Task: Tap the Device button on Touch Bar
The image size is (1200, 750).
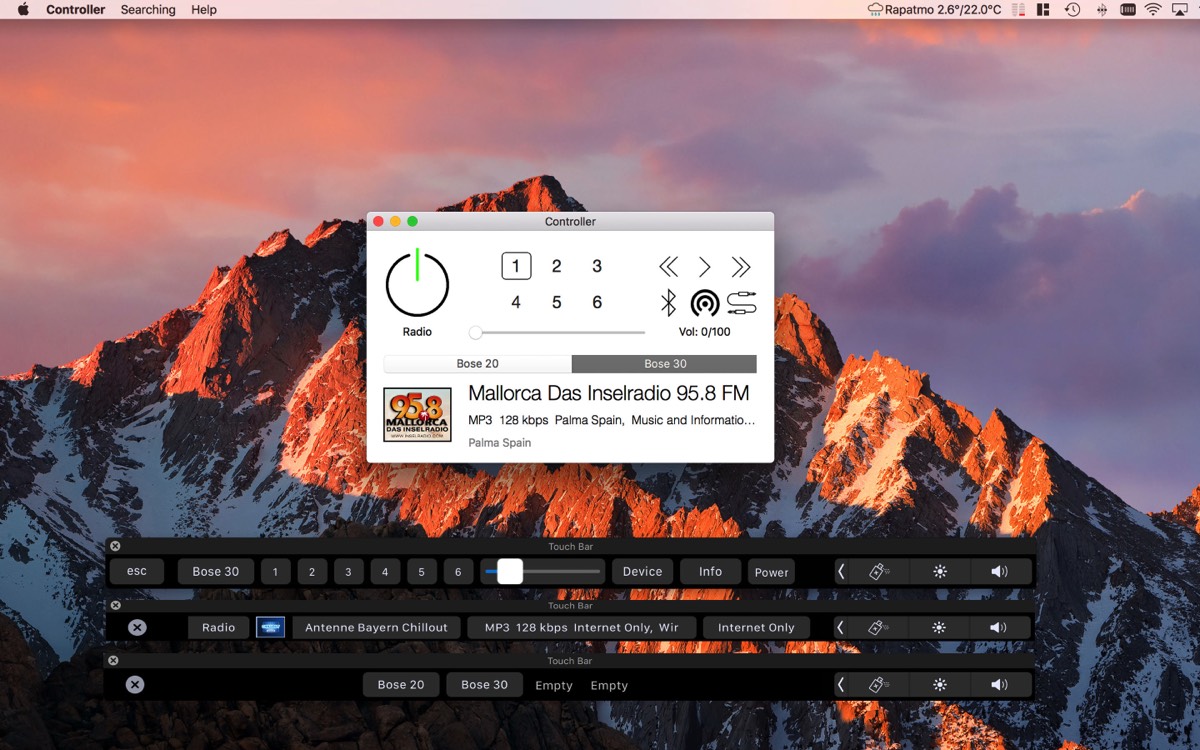Action: pyautogui.click(x=642, y=571)
